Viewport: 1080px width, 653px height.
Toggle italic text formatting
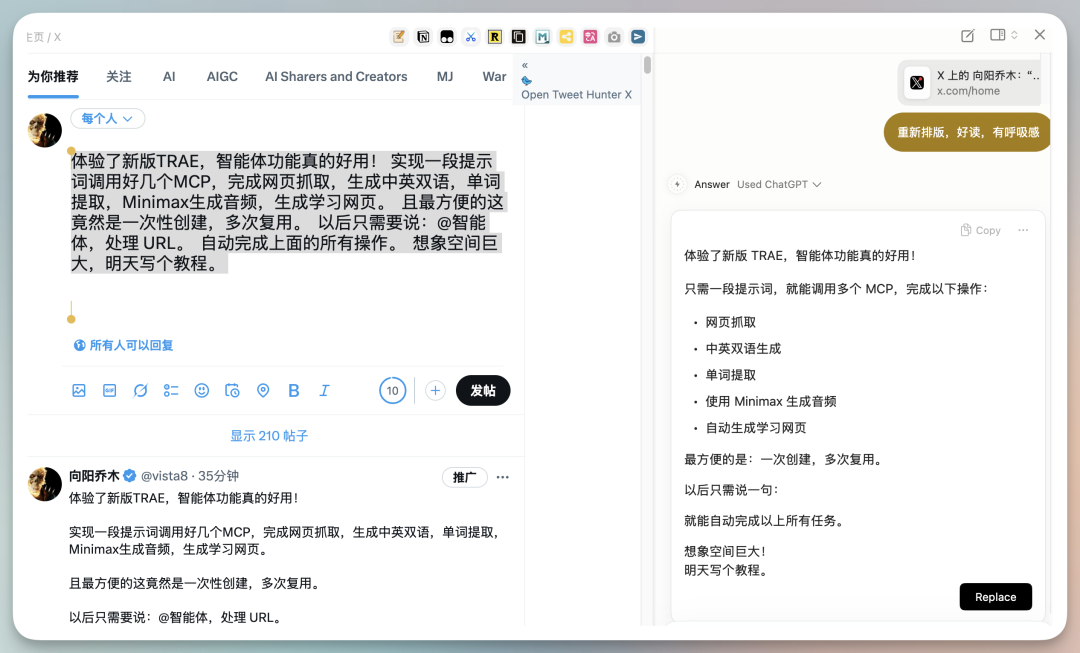click(324, 391)
